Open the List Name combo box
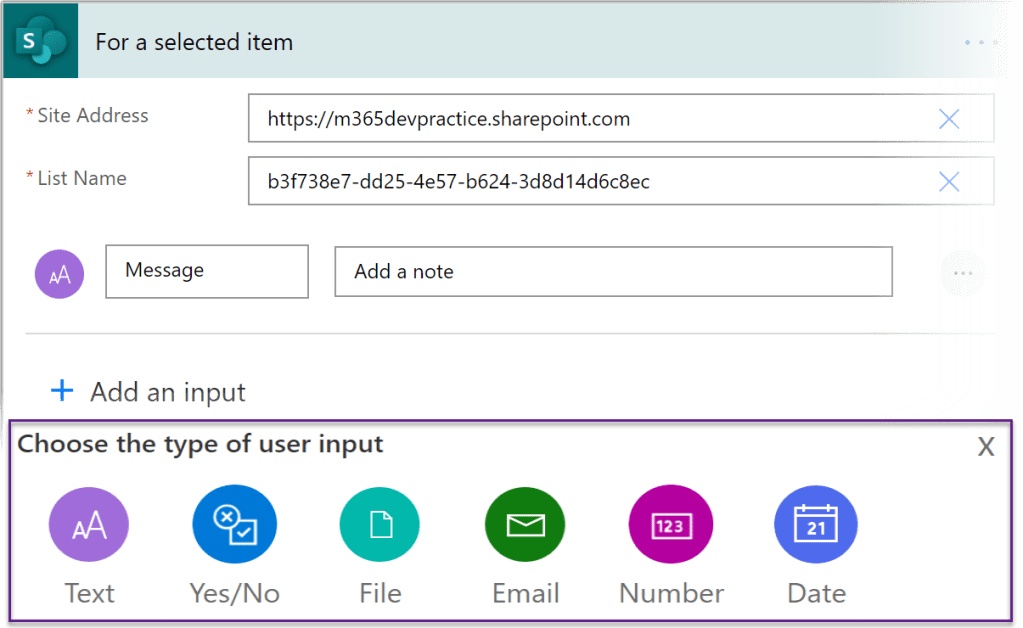The width and height of the screenshot is (1023, 628). [590, 181]
